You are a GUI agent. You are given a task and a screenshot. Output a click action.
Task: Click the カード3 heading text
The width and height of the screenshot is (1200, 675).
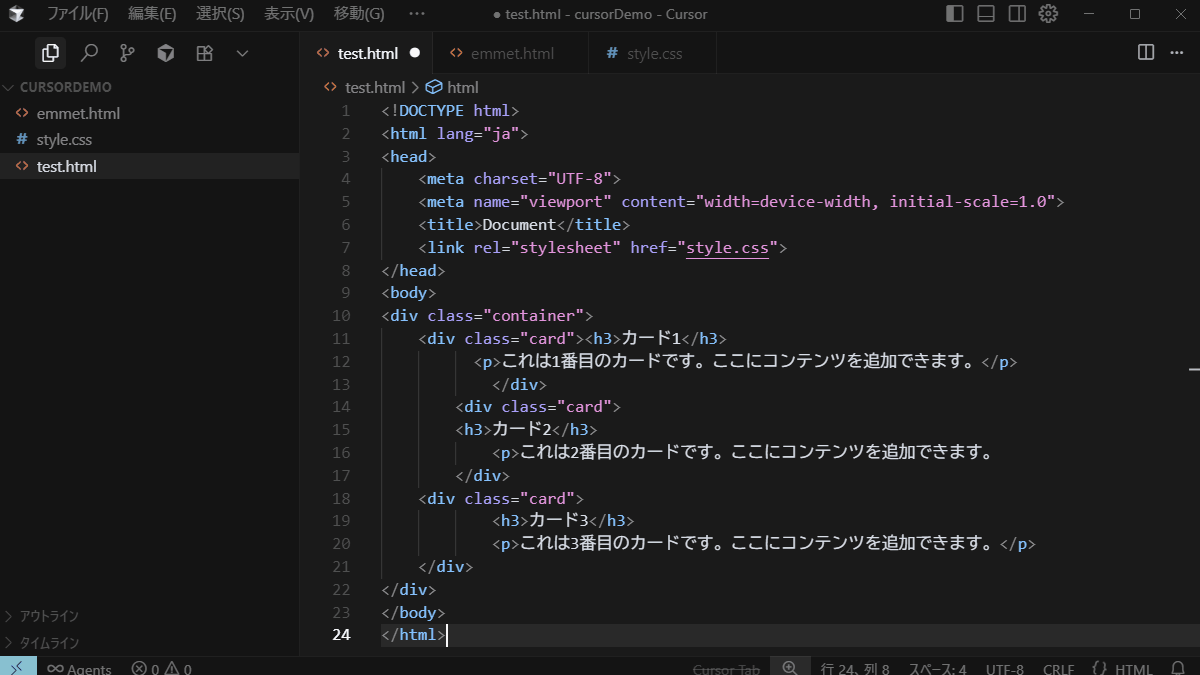pos(559,520)
